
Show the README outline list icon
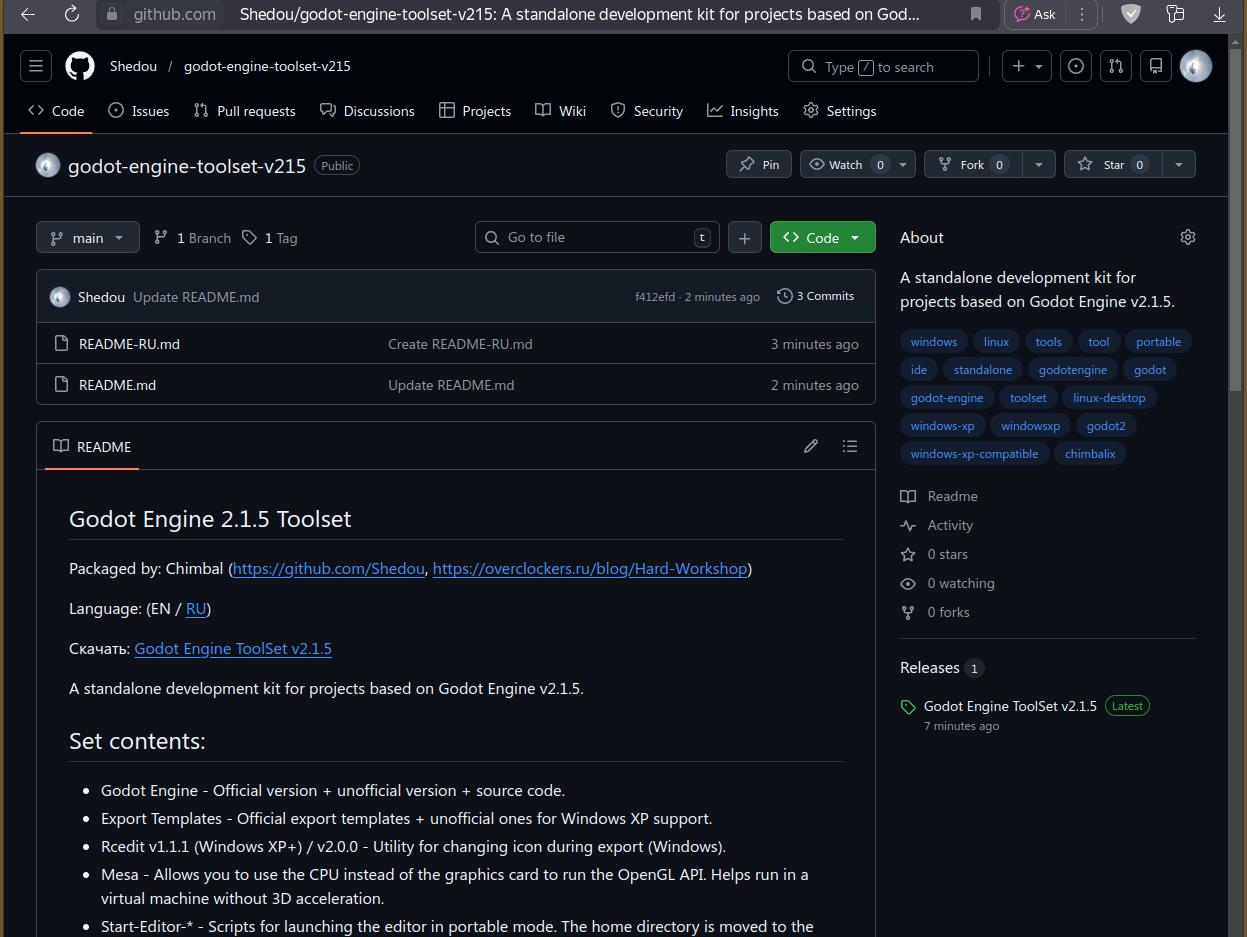tap(850, 446)
